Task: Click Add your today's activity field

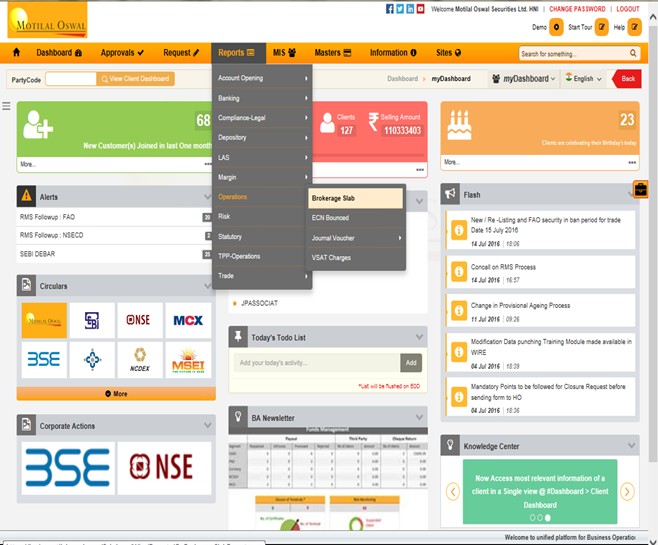Action: (316, 363)
